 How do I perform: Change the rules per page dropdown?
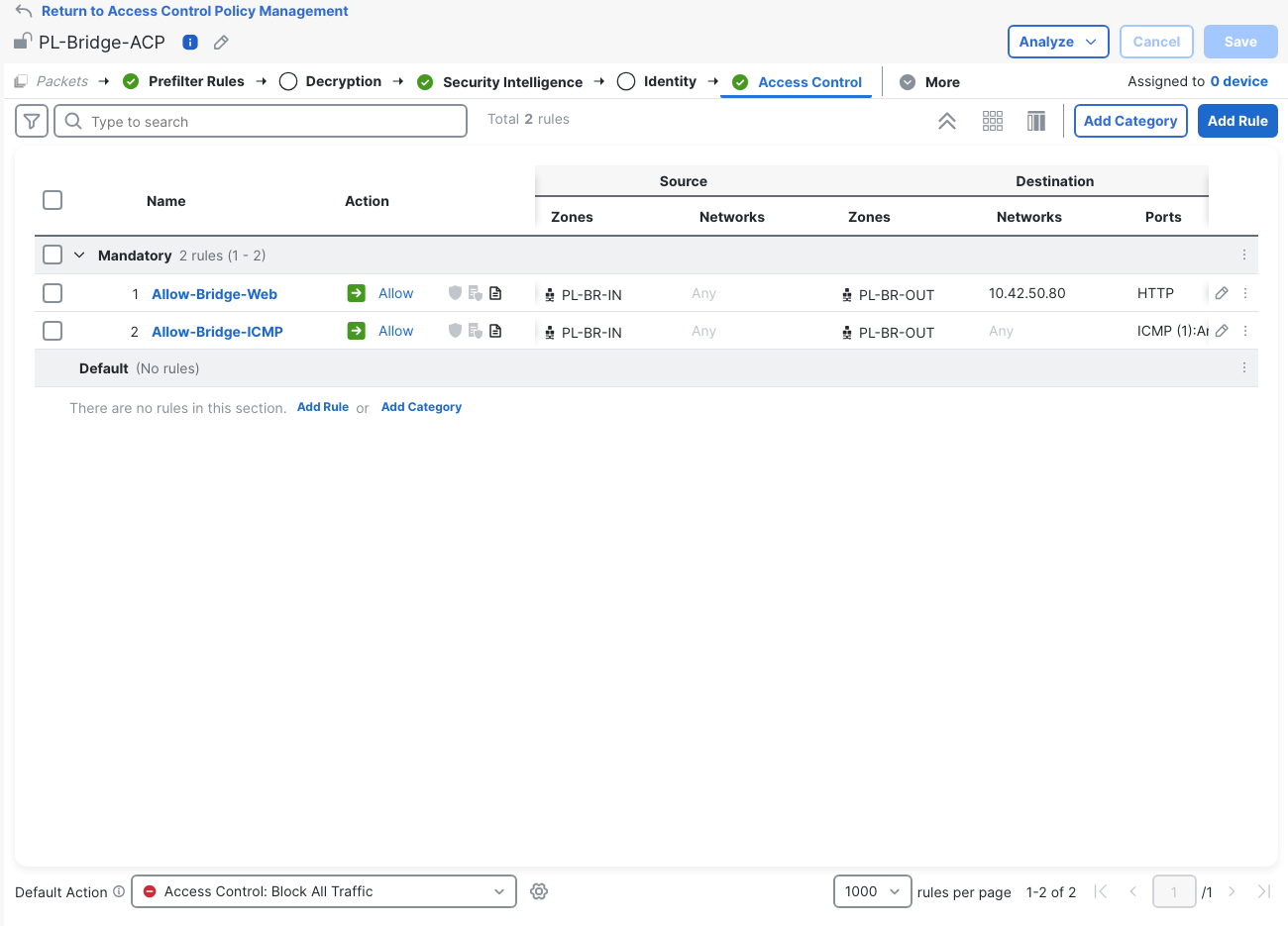[873, 891]
